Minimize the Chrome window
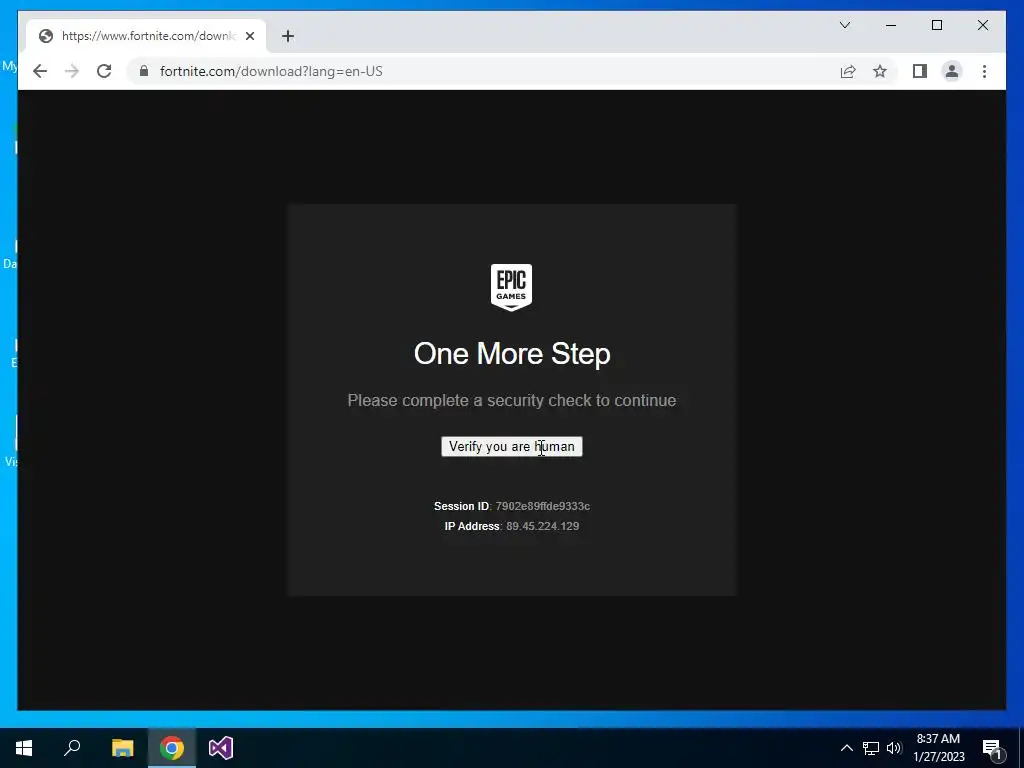 [x=891, y=25]
